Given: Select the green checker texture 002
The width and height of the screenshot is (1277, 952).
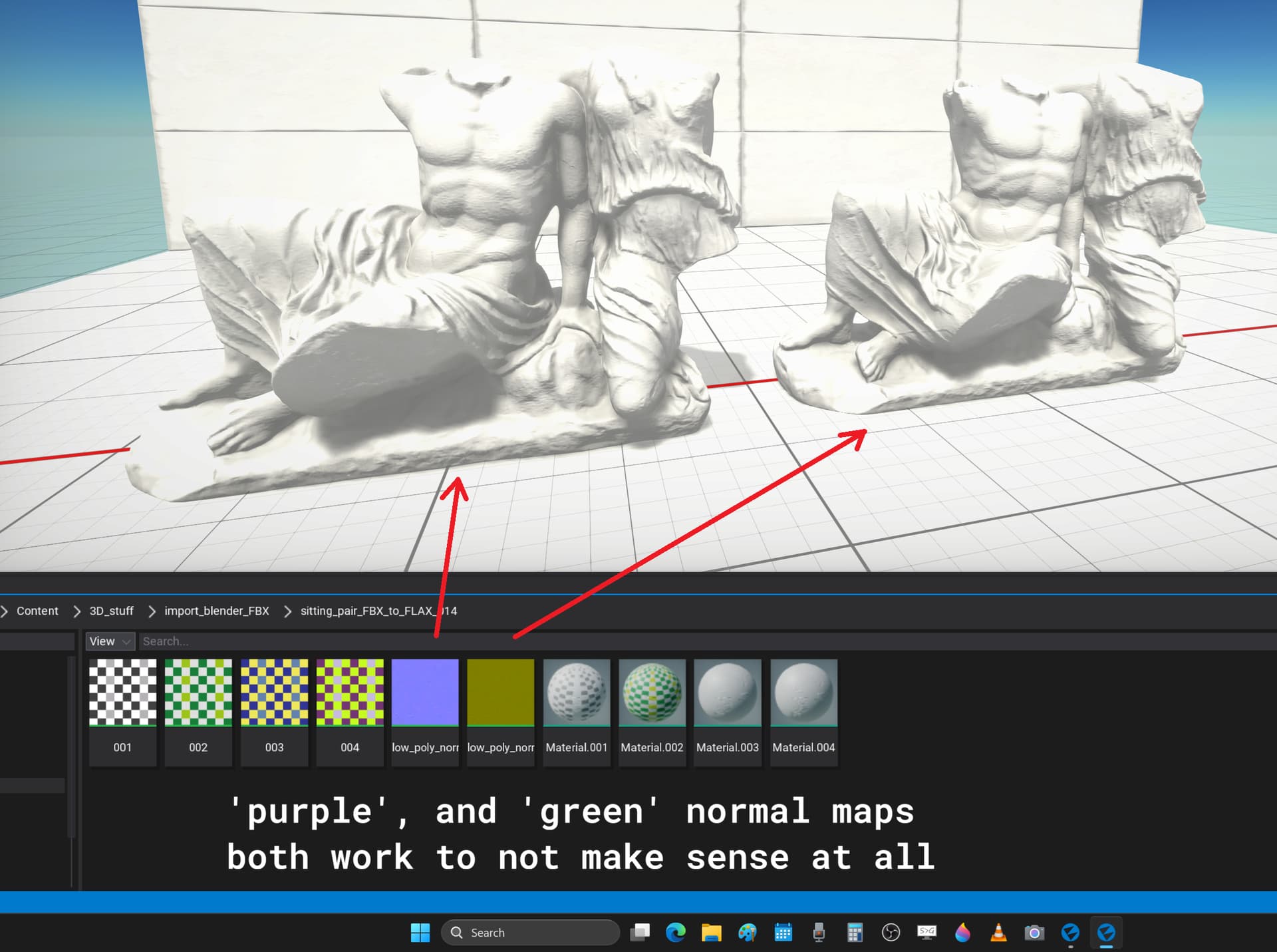Looking at the screenshot, I should tap(198, 693).
